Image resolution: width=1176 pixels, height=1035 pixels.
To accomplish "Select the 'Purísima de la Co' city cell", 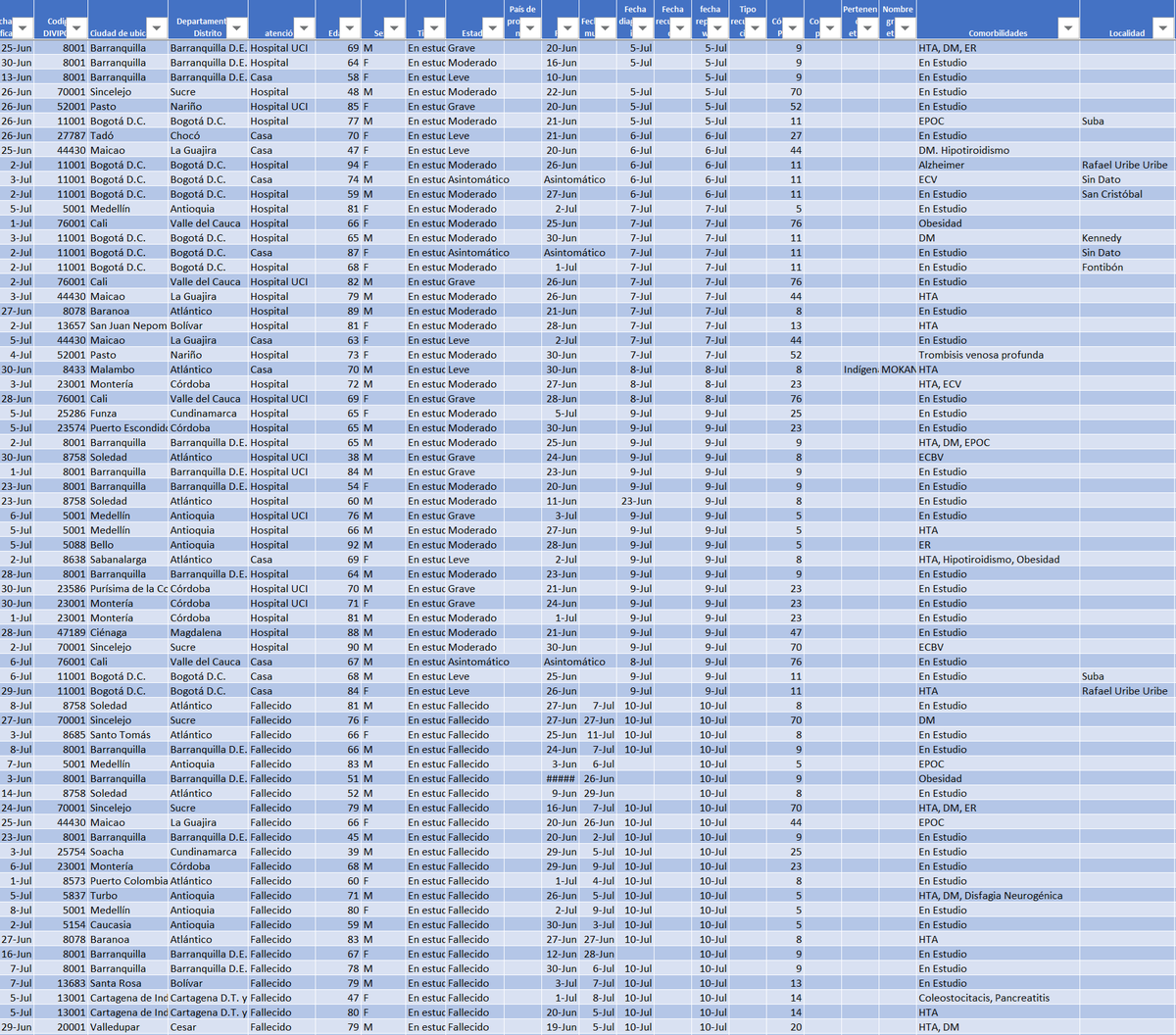I will coord(127,589).
